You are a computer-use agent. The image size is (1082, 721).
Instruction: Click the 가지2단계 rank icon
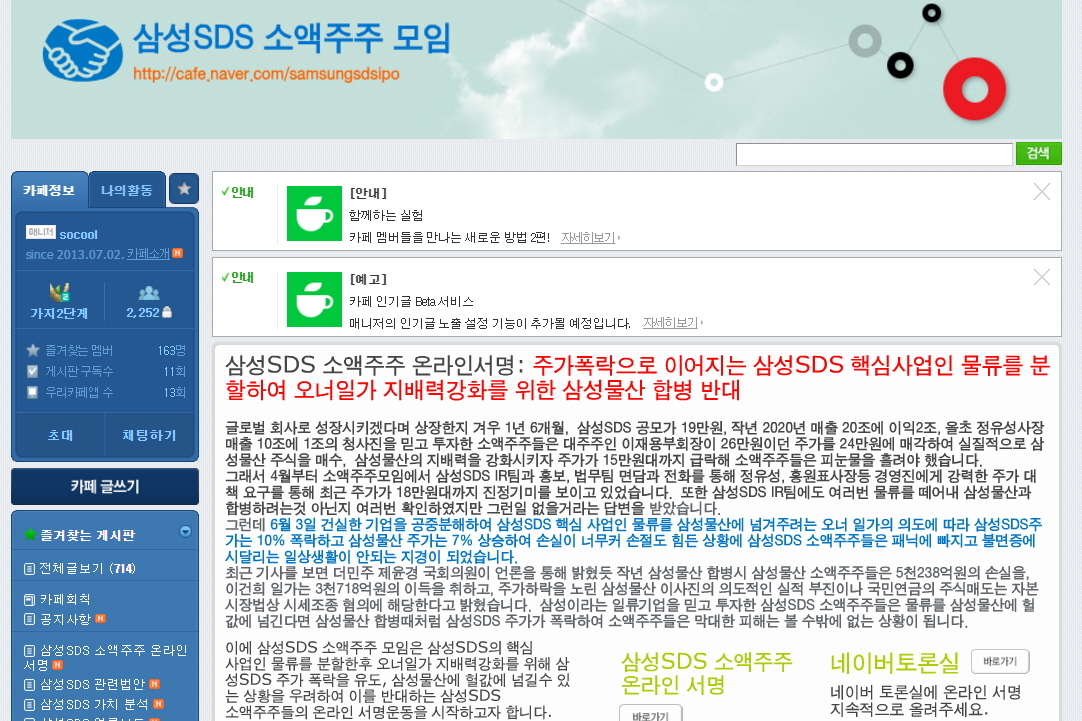tap(59, 292)
